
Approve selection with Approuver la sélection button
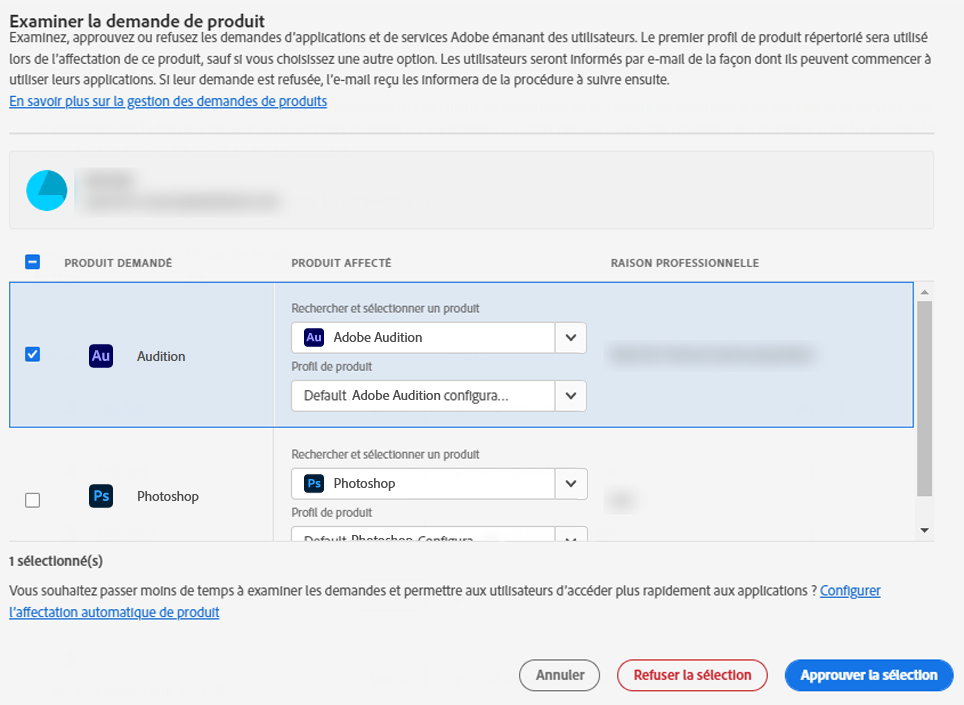pyautogui.click(x=868, y=675)
